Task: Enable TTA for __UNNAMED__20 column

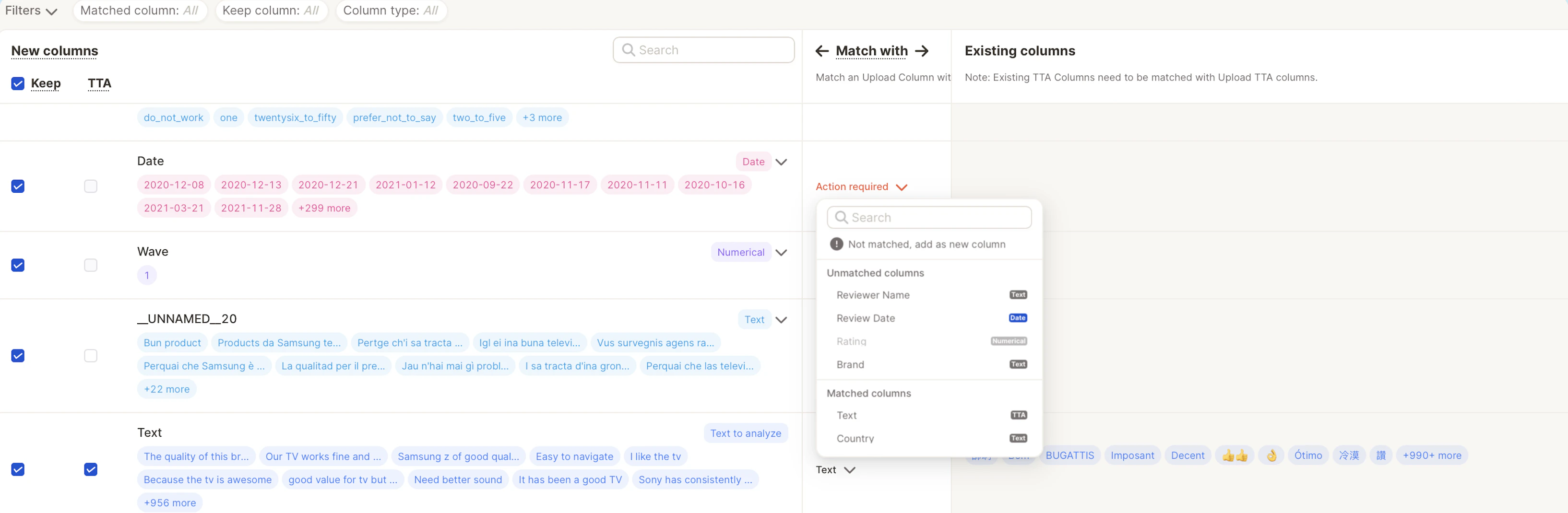Action: [x=91, y=355]
